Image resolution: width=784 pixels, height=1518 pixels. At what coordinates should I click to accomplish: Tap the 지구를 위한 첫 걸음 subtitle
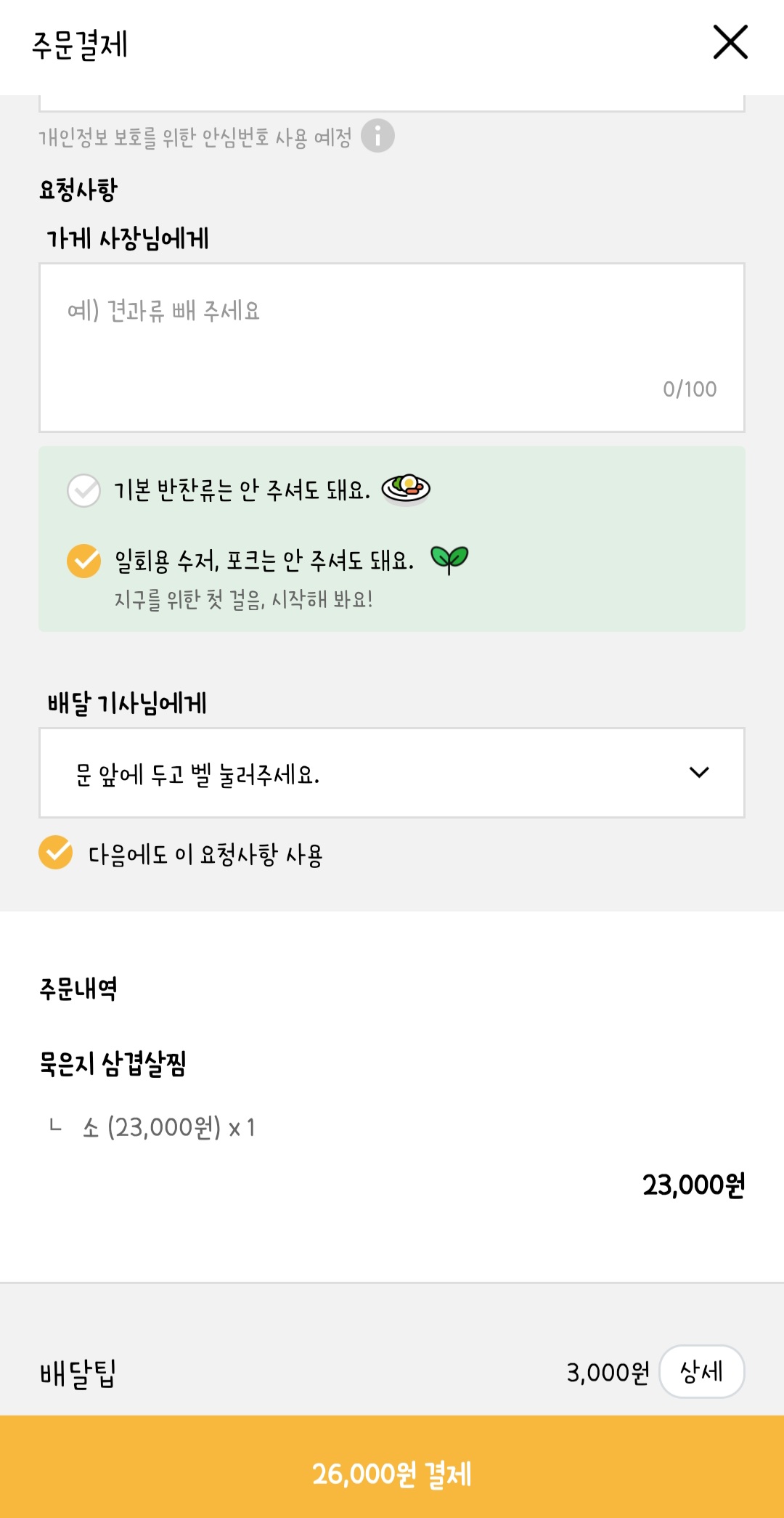pos(243,600)
